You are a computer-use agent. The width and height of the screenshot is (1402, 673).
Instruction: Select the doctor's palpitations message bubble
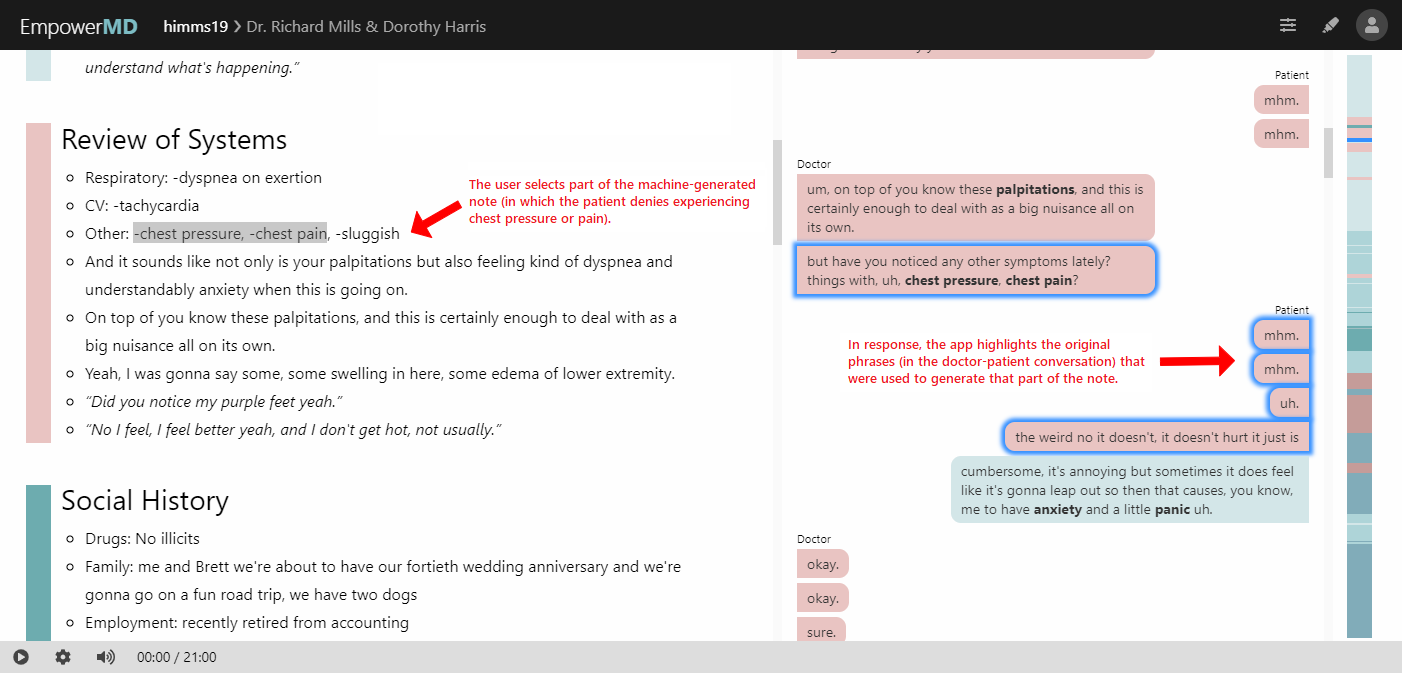(x=975, y=208)
